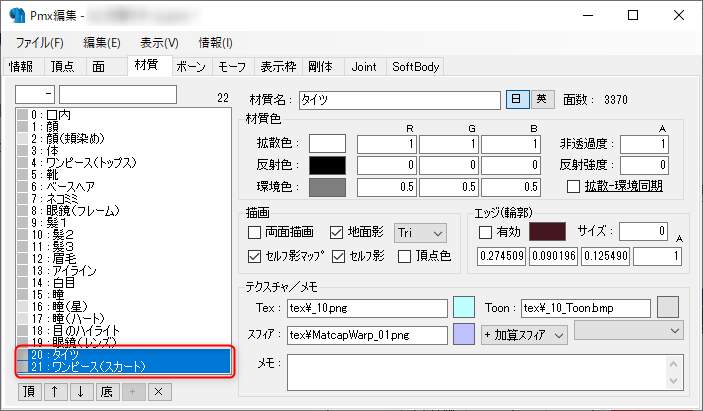The width and height of the screenshot is (703, 411).
Task: Click the Tex texture preview thumbnail
Action: pos(464,307)
